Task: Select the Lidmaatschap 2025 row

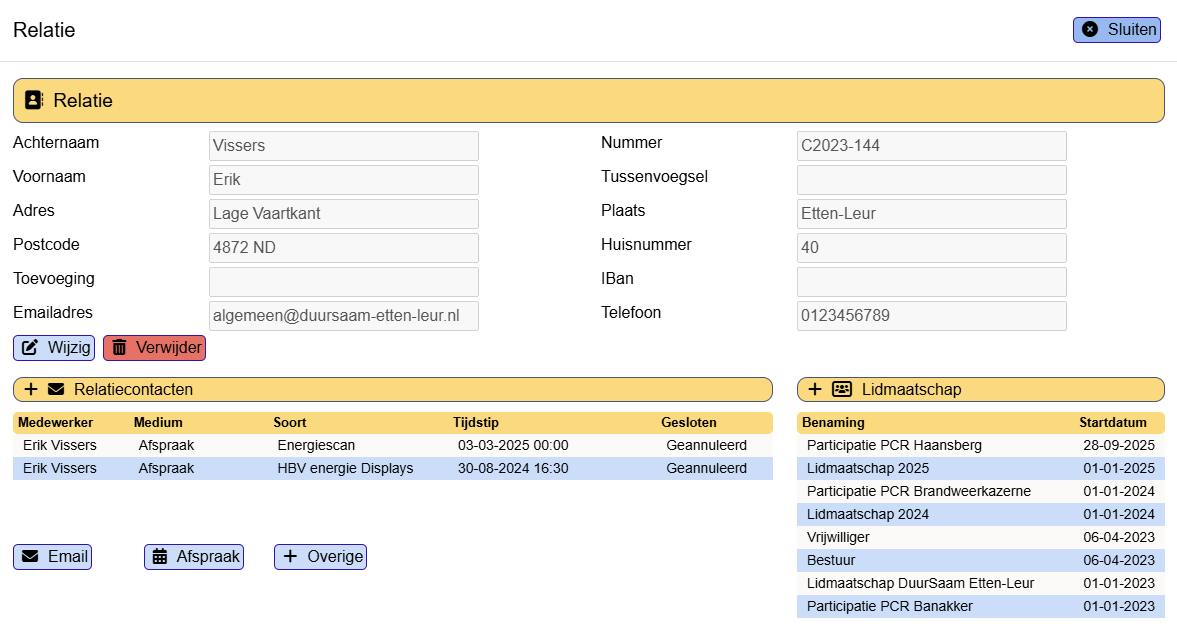Action: (x=980, y=468)
